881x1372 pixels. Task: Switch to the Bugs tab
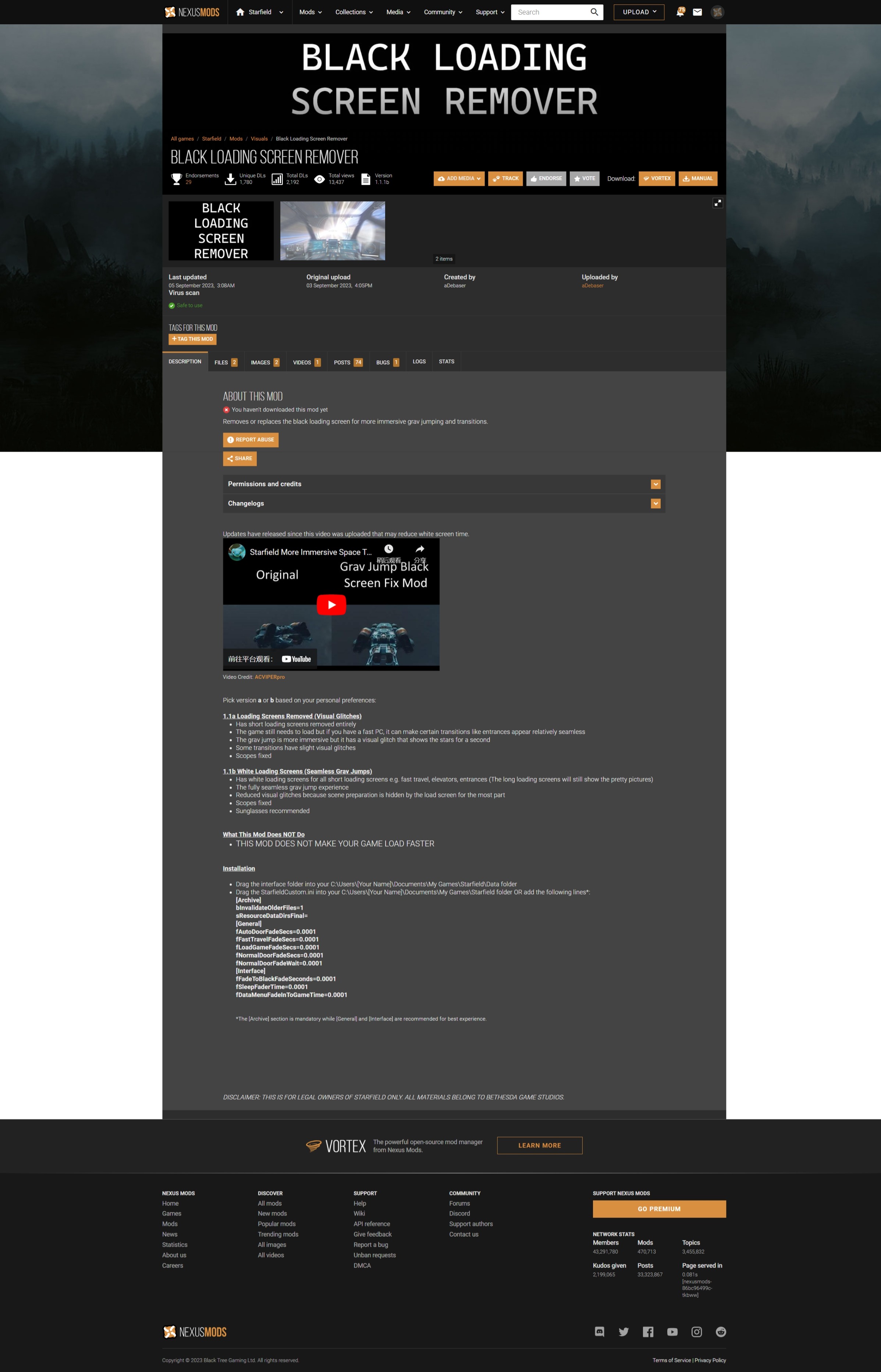[x=387, y=362]
